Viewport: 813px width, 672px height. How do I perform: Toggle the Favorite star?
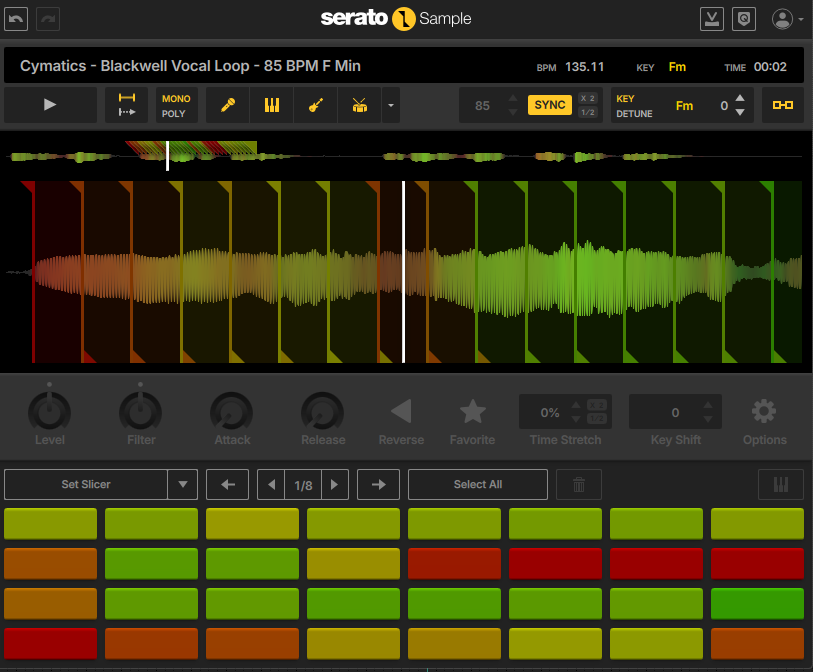click(473, 411)
